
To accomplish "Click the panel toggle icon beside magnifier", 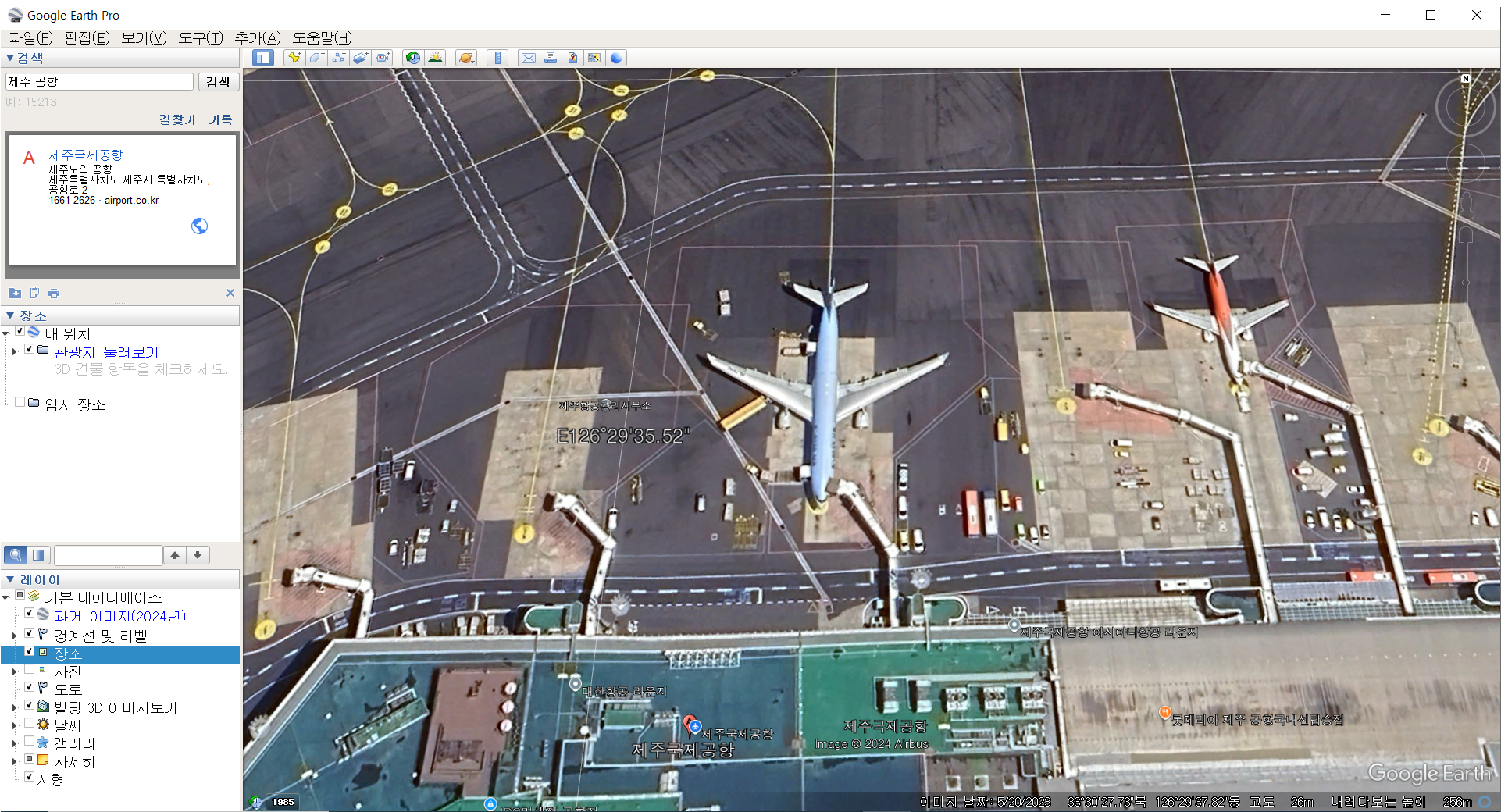I will [38, 555].
